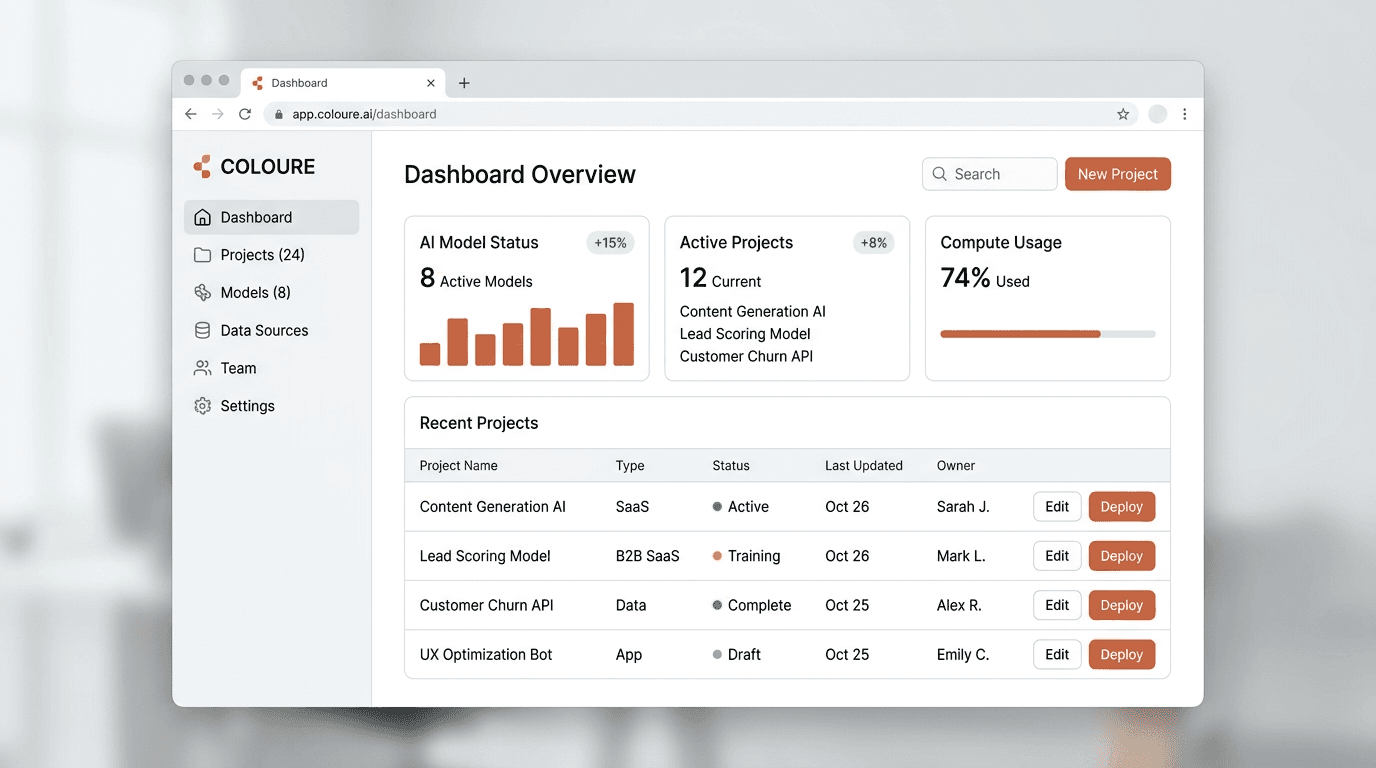
Task: Click the 74% Used value
Action: tap(985, 278)
